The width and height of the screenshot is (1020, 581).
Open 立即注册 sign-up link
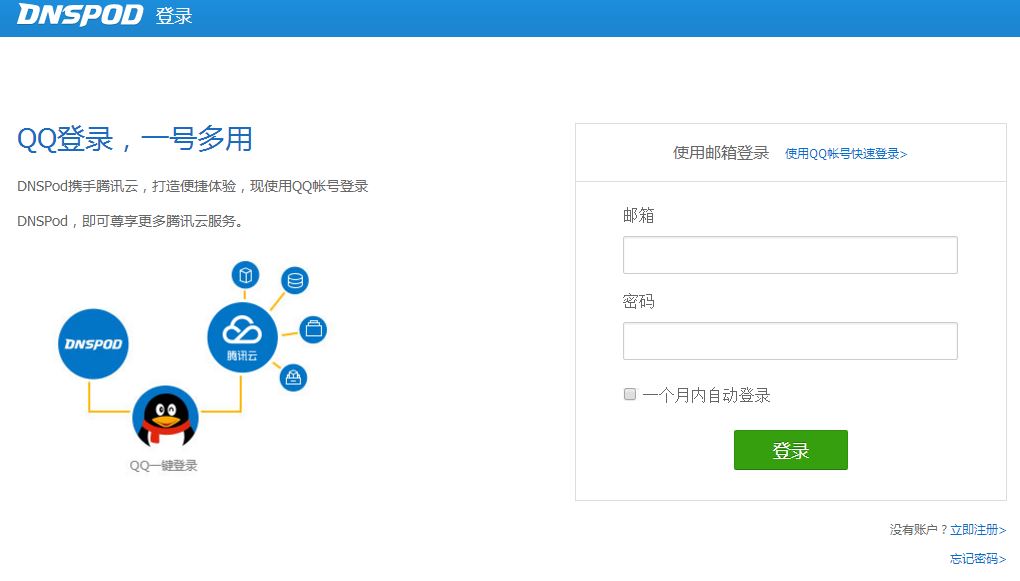click(x=978, y=530)
